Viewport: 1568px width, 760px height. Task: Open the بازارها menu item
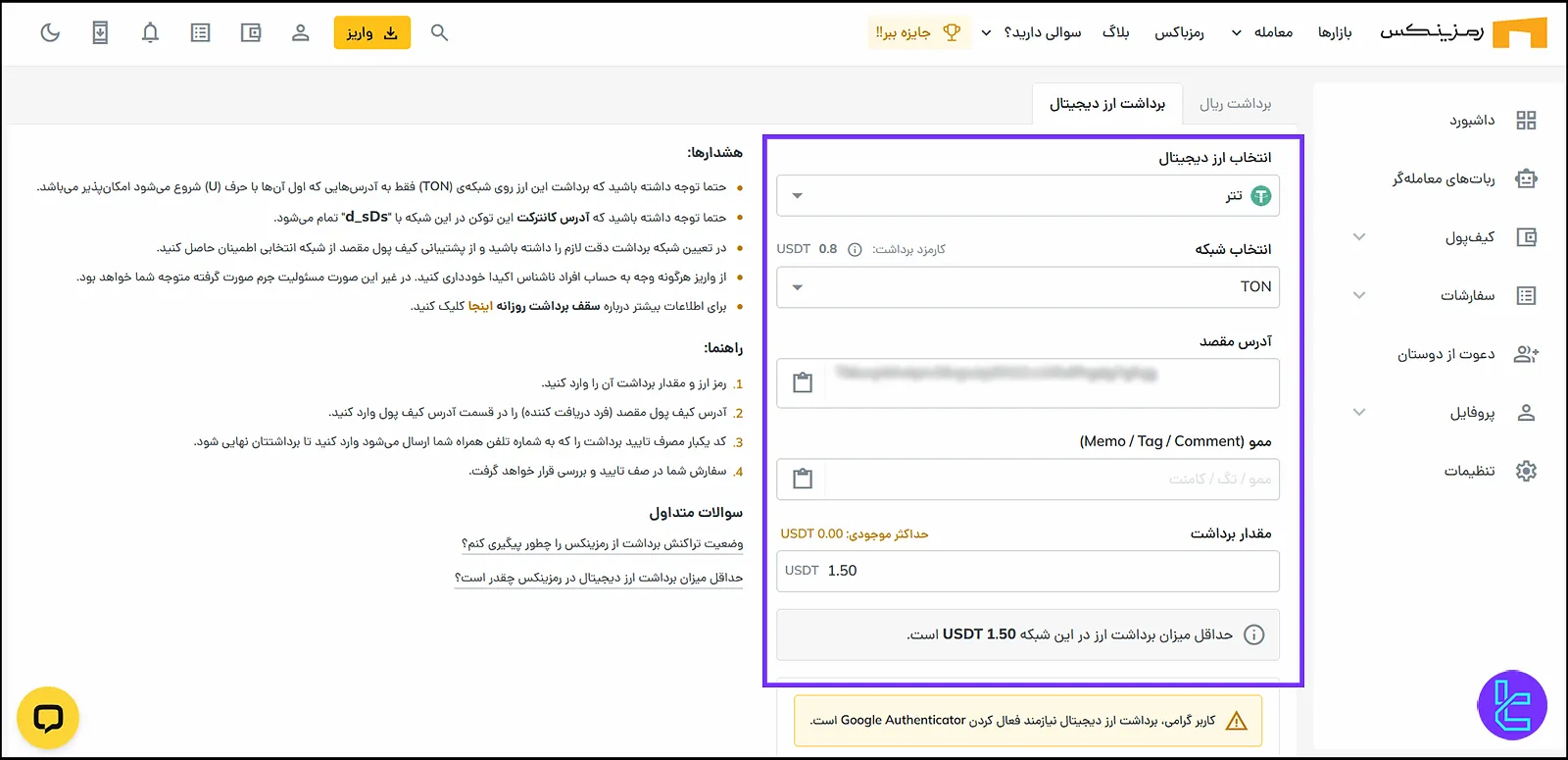tap(1335, 33)
